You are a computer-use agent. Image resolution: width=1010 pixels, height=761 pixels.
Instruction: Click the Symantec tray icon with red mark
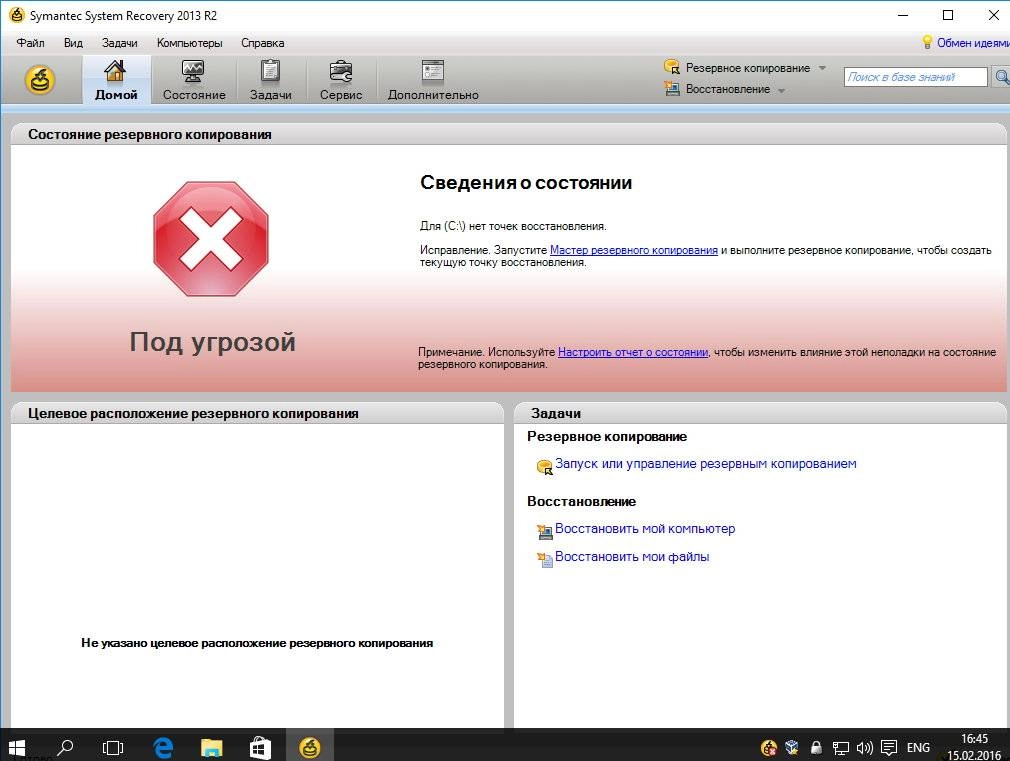[768, 747]
